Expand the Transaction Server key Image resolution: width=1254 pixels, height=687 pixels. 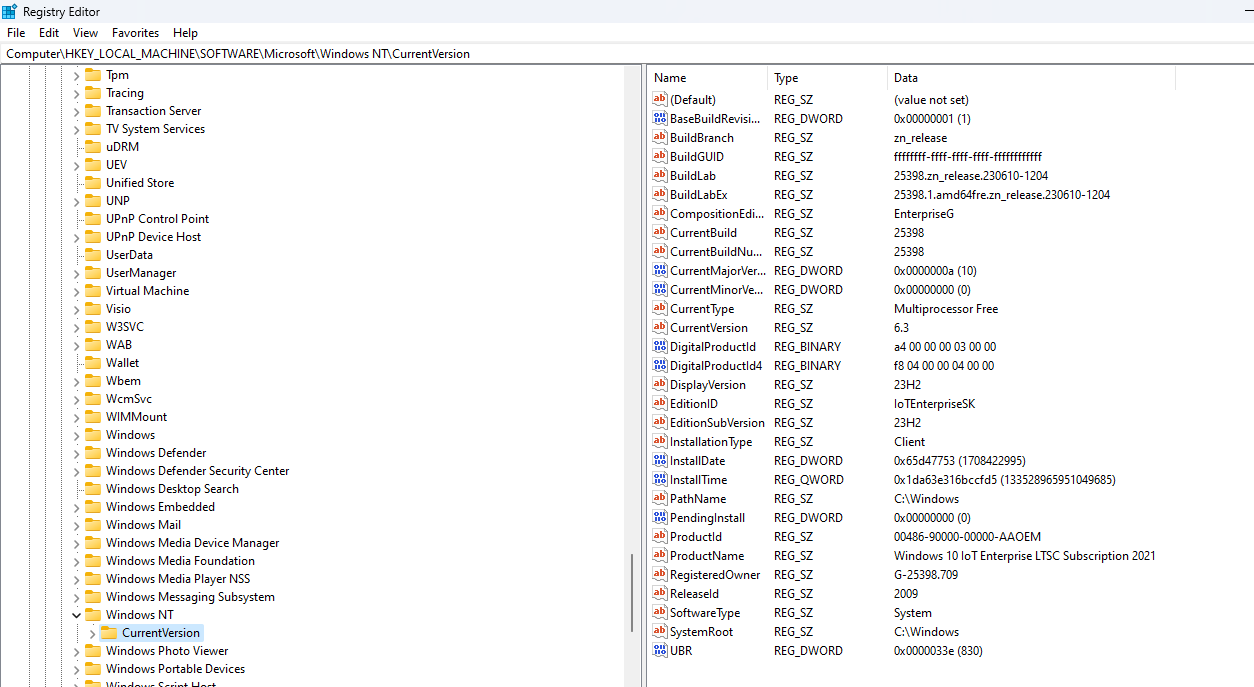(76, 111)
